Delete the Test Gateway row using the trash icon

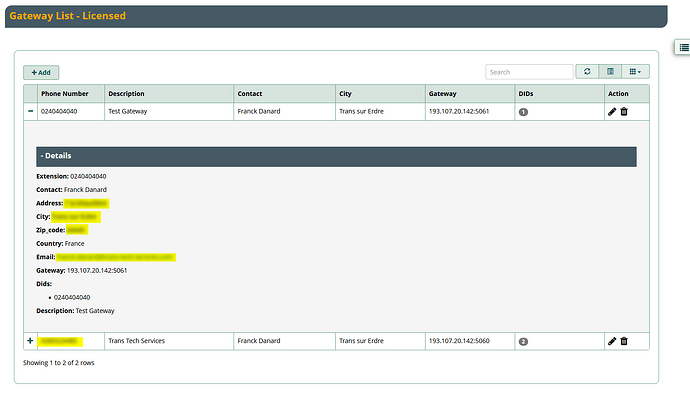pyautogui.click(x=624, y=112)
